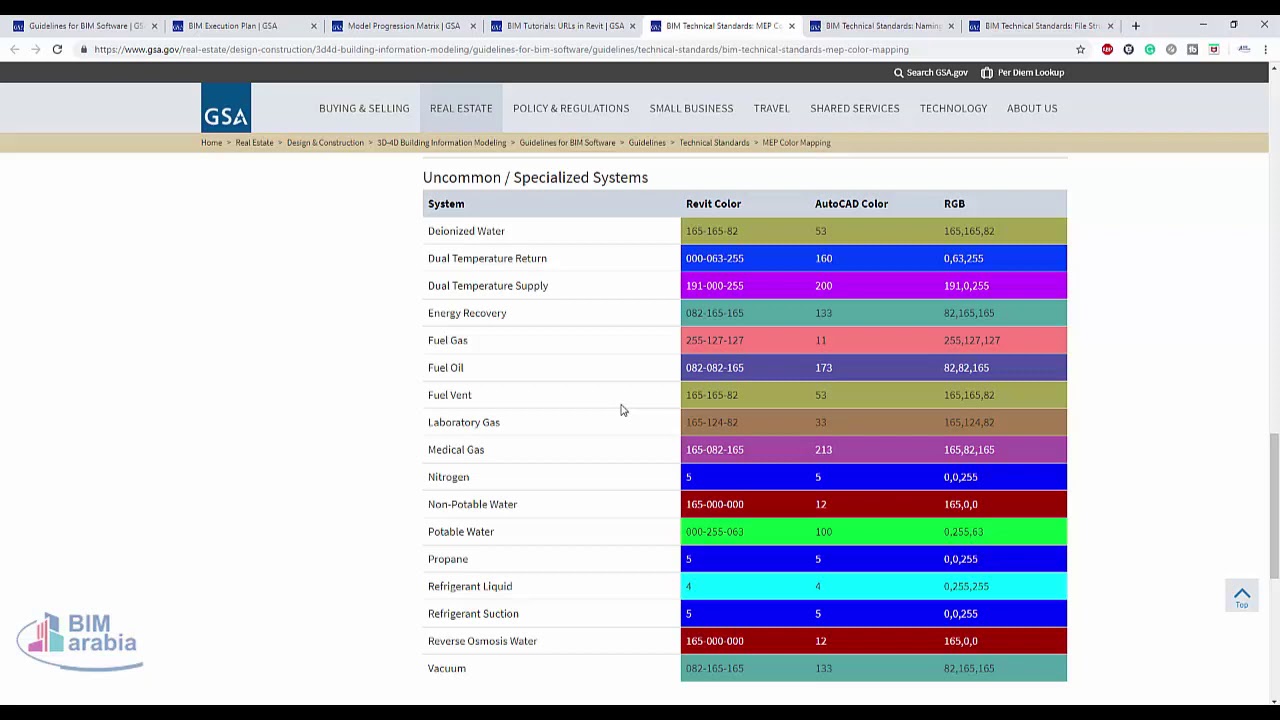The height and width of the screenshot is (720, 1280).
Task: Select the Medical Gas system label
Action: (x=456, y=450)
